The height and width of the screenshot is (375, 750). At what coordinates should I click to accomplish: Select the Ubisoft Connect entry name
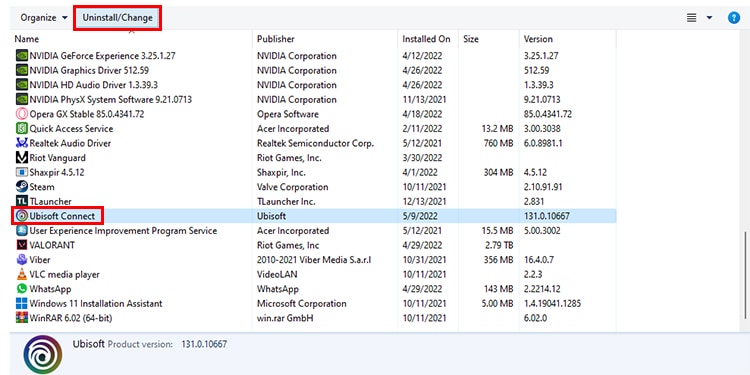click(62, 216)
